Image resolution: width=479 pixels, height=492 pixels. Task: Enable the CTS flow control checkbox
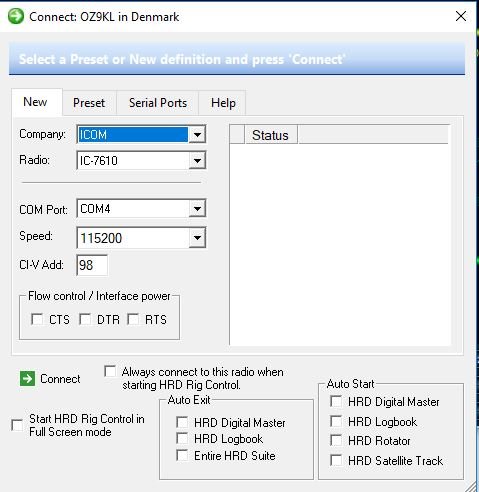coord(37,319)
